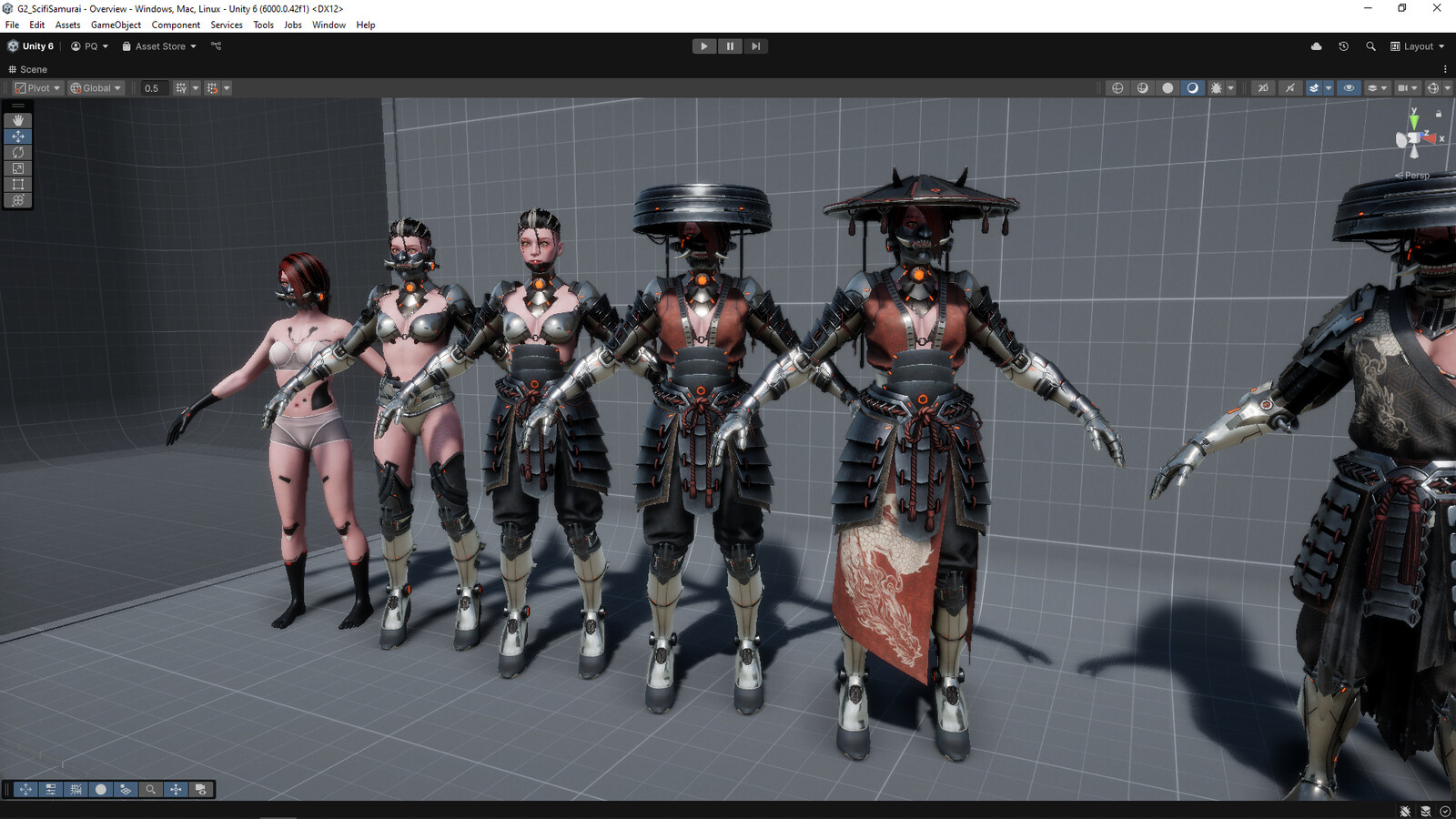Click the orientation gizmo cube
Screen dimensions: 1456x819
(1413, 138)
